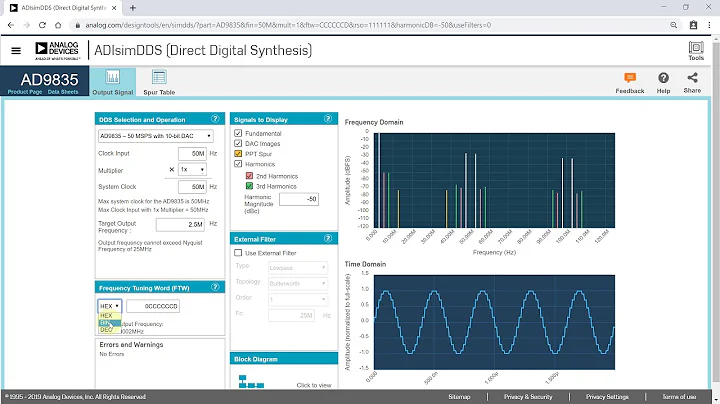Expand the Multiplier 1x dropdown
Image resolution: width=720 pixels, height=404 pixels.
click(192, 169)
